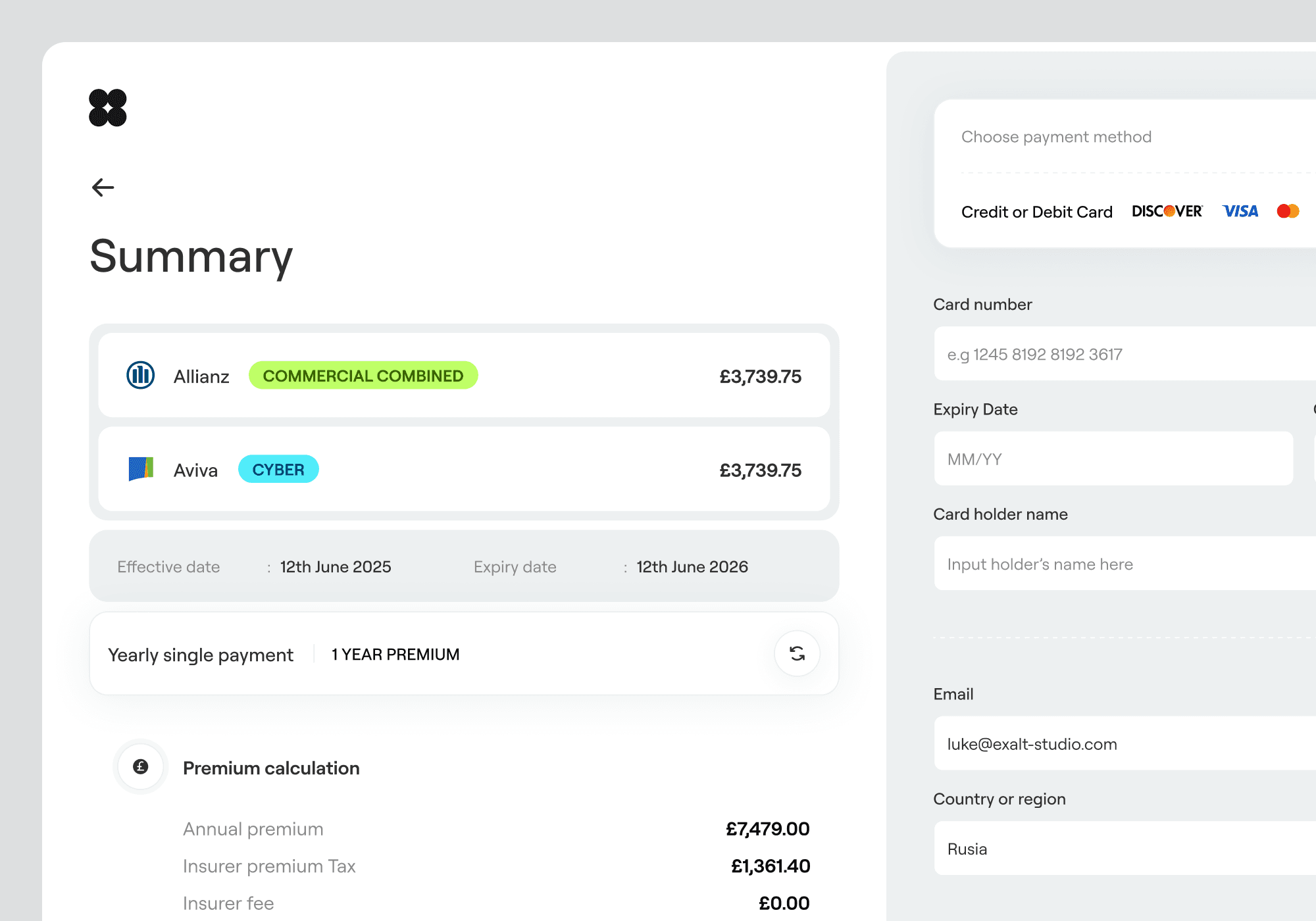Select the Visa card logo
The width and height of the screenshot is (1316, 921).
1240,211
